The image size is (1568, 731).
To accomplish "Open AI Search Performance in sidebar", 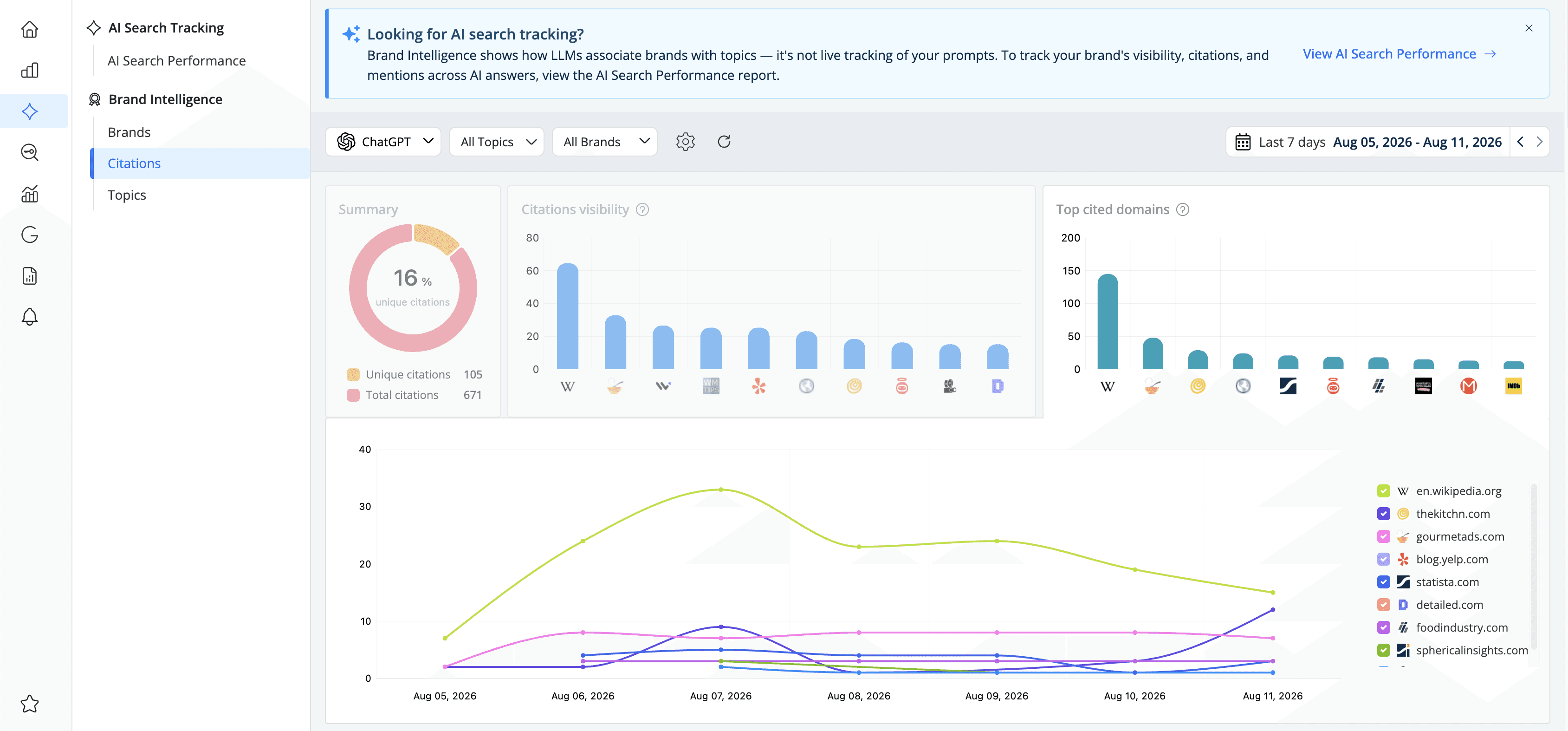I will pyautogui.click(x=176, y=61).
